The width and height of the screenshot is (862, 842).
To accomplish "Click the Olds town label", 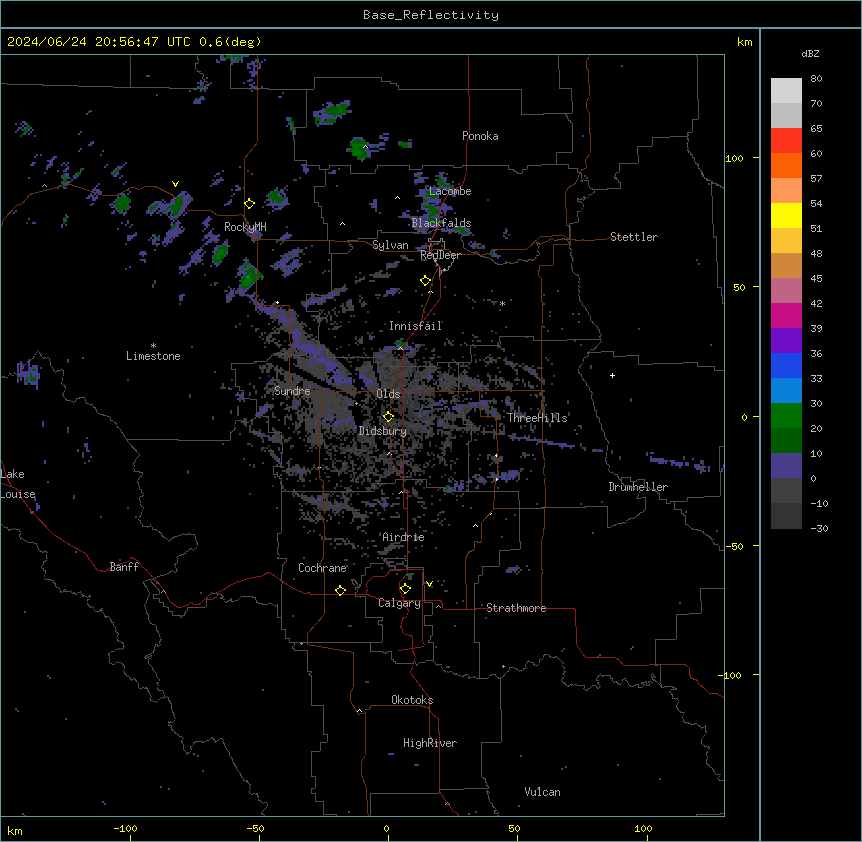I will coord(388,394).
